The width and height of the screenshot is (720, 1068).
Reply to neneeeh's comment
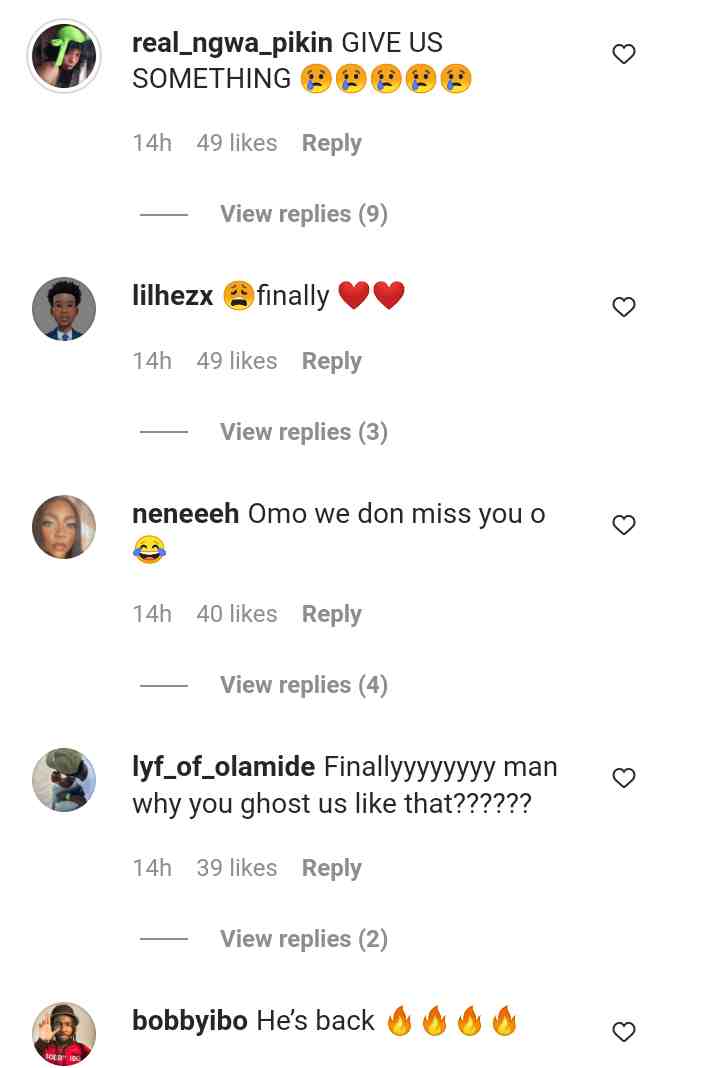(331, 614)
